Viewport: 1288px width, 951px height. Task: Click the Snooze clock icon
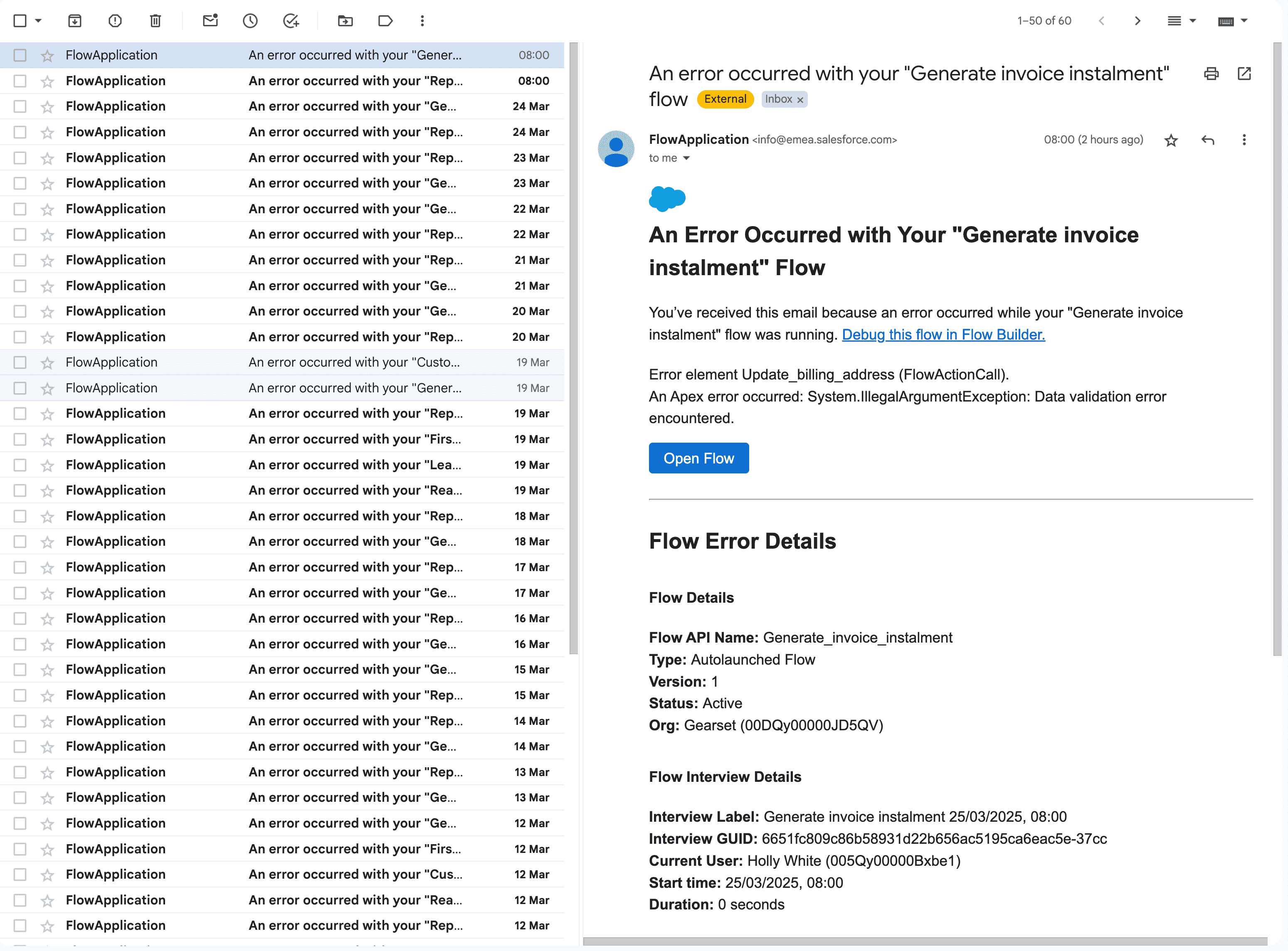[x=250, y=21]
